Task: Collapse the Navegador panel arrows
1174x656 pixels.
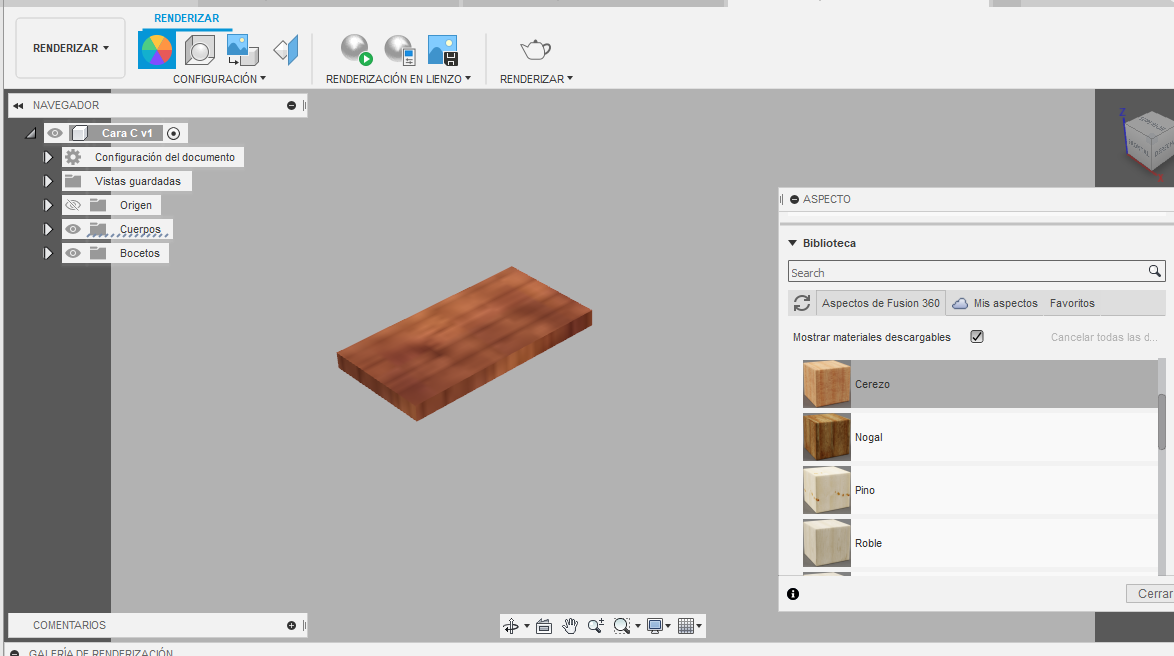Action: (x=18, y=106)
